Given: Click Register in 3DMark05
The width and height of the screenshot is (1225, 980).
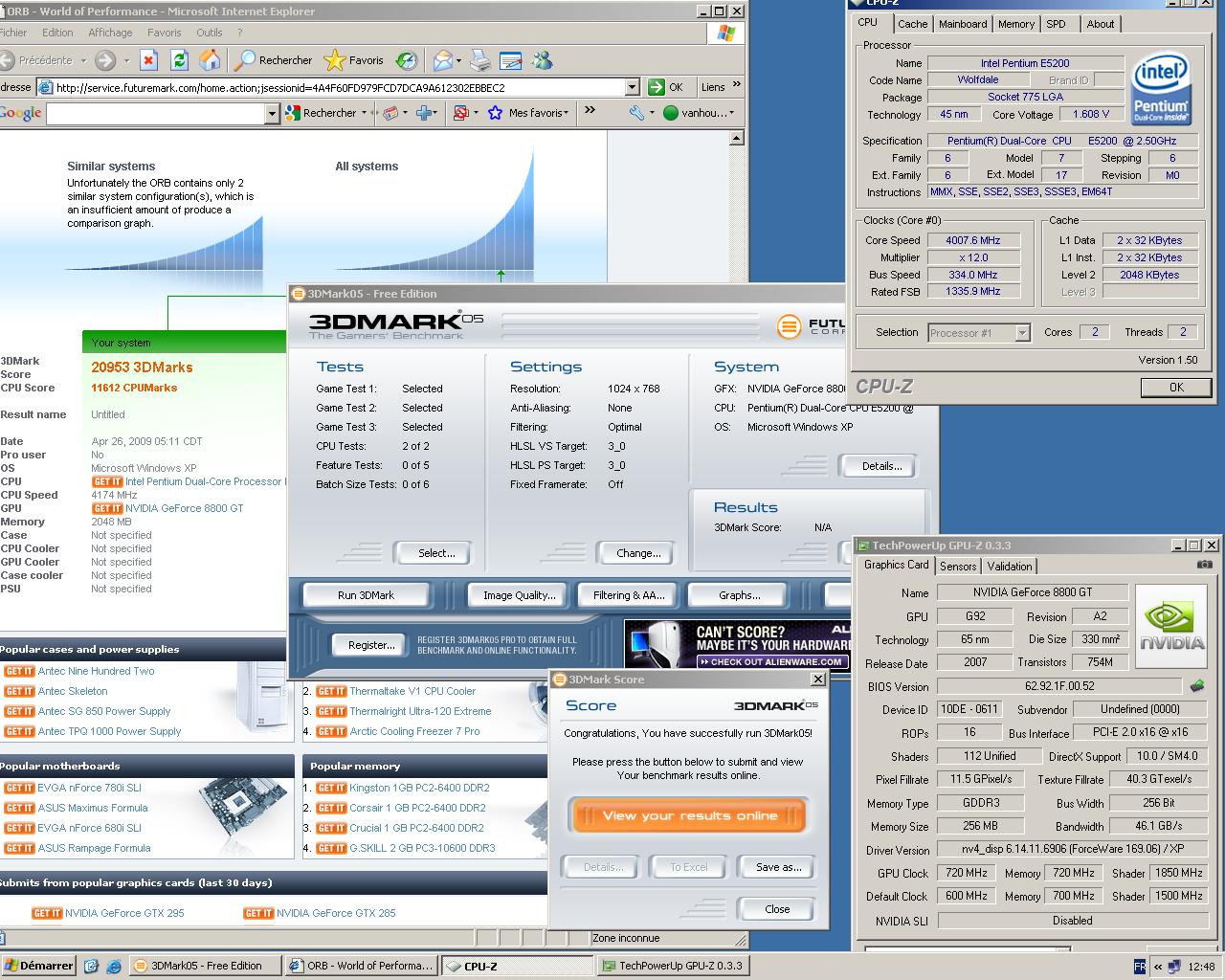Looking at the screenshot, I should coord(371,645).
